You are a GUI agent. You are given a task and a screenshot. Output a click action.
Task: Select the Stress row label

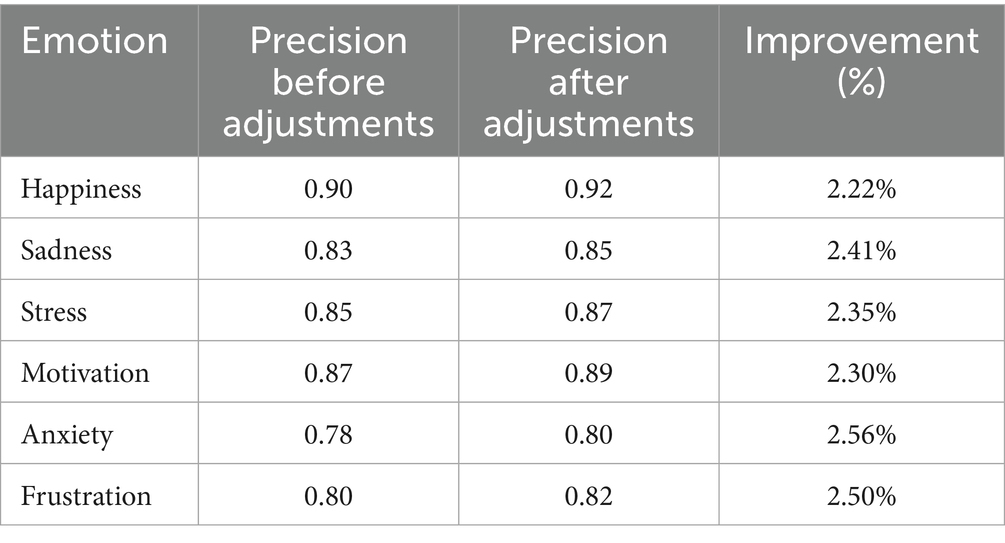(x=54, y=311)
